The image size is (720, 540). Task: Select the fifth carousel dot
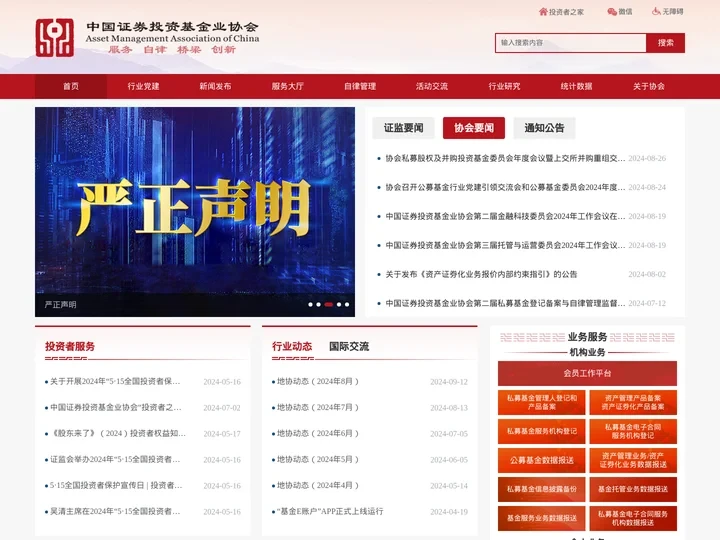(x=347, y=304)
